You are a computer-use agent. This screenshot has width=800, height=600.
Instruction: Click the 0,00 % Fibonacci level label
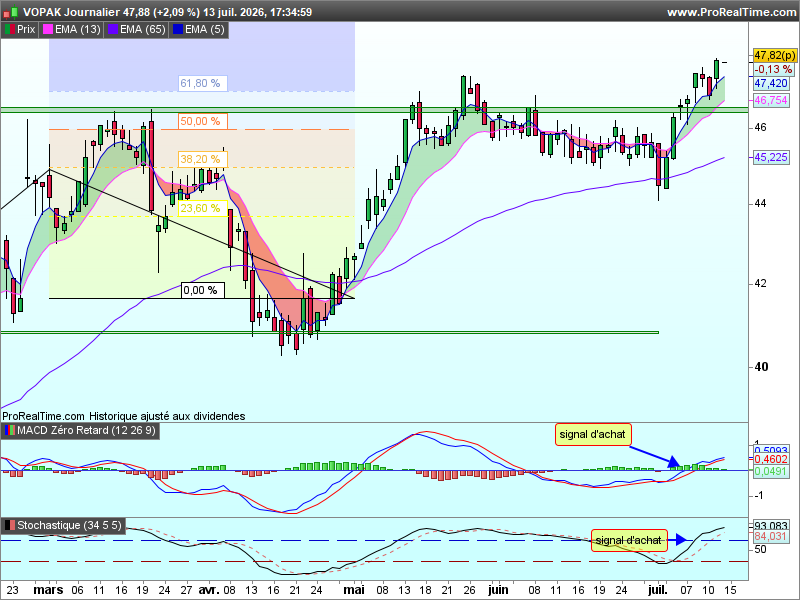[203, 290]
